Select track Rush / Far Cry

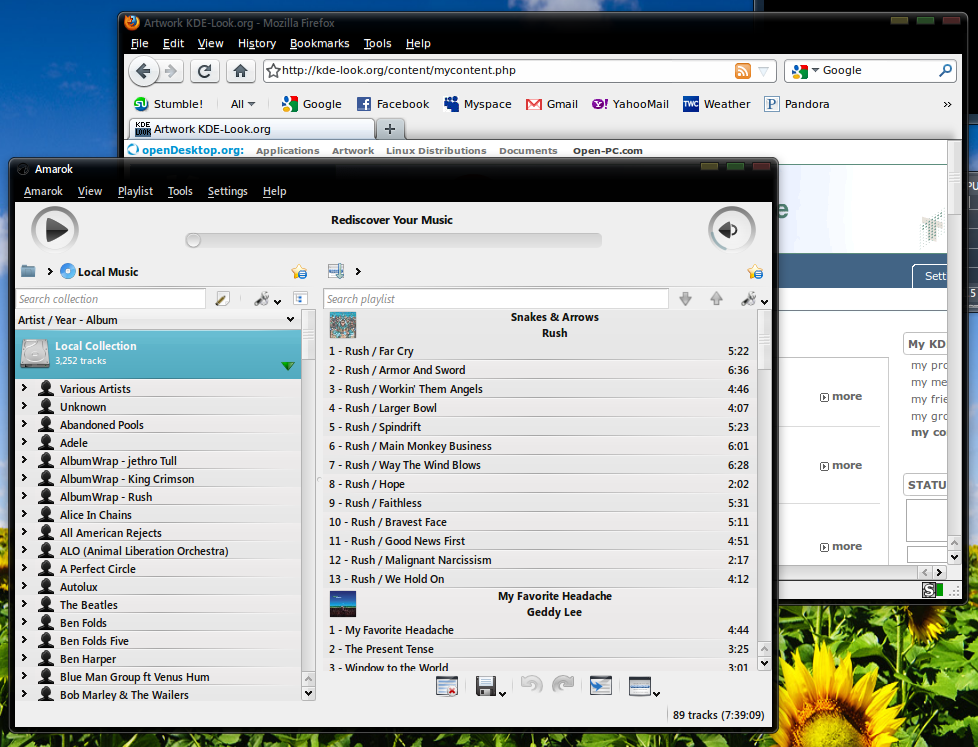click(540, 351)
